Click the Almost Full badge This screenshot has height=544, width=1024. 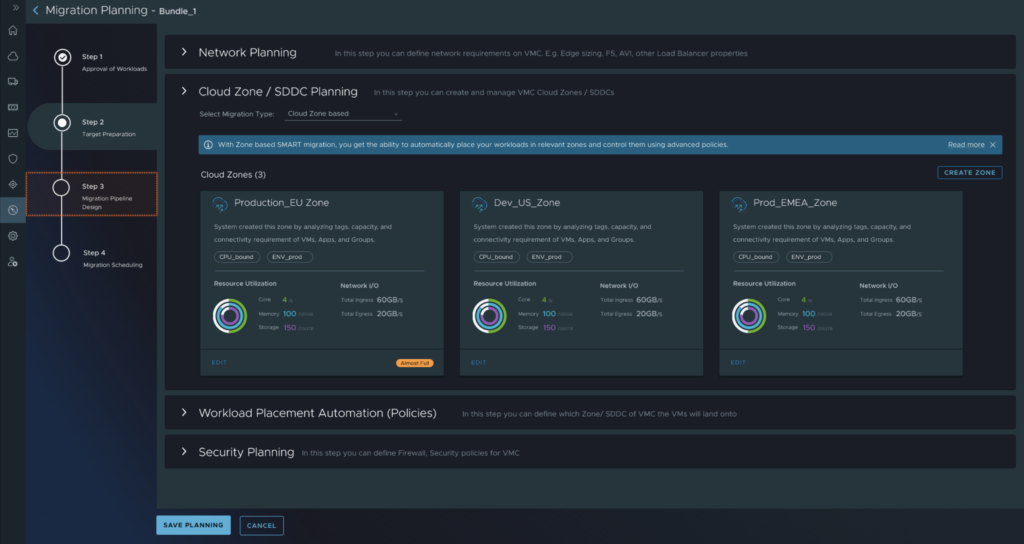[415, 363]
